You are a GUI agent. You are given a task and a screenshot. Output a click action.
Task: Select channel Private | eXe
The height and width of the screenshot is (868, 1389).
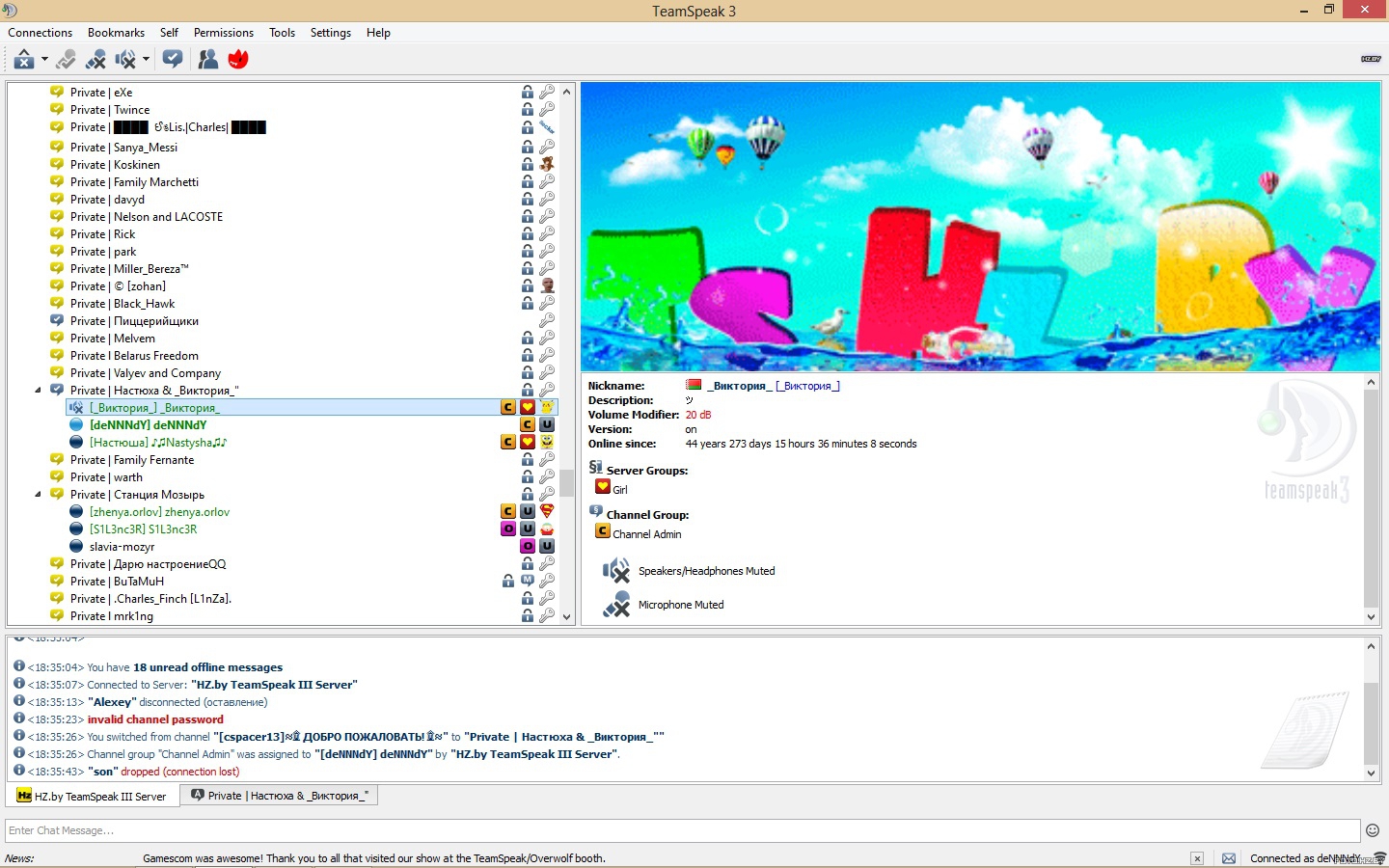101,93
